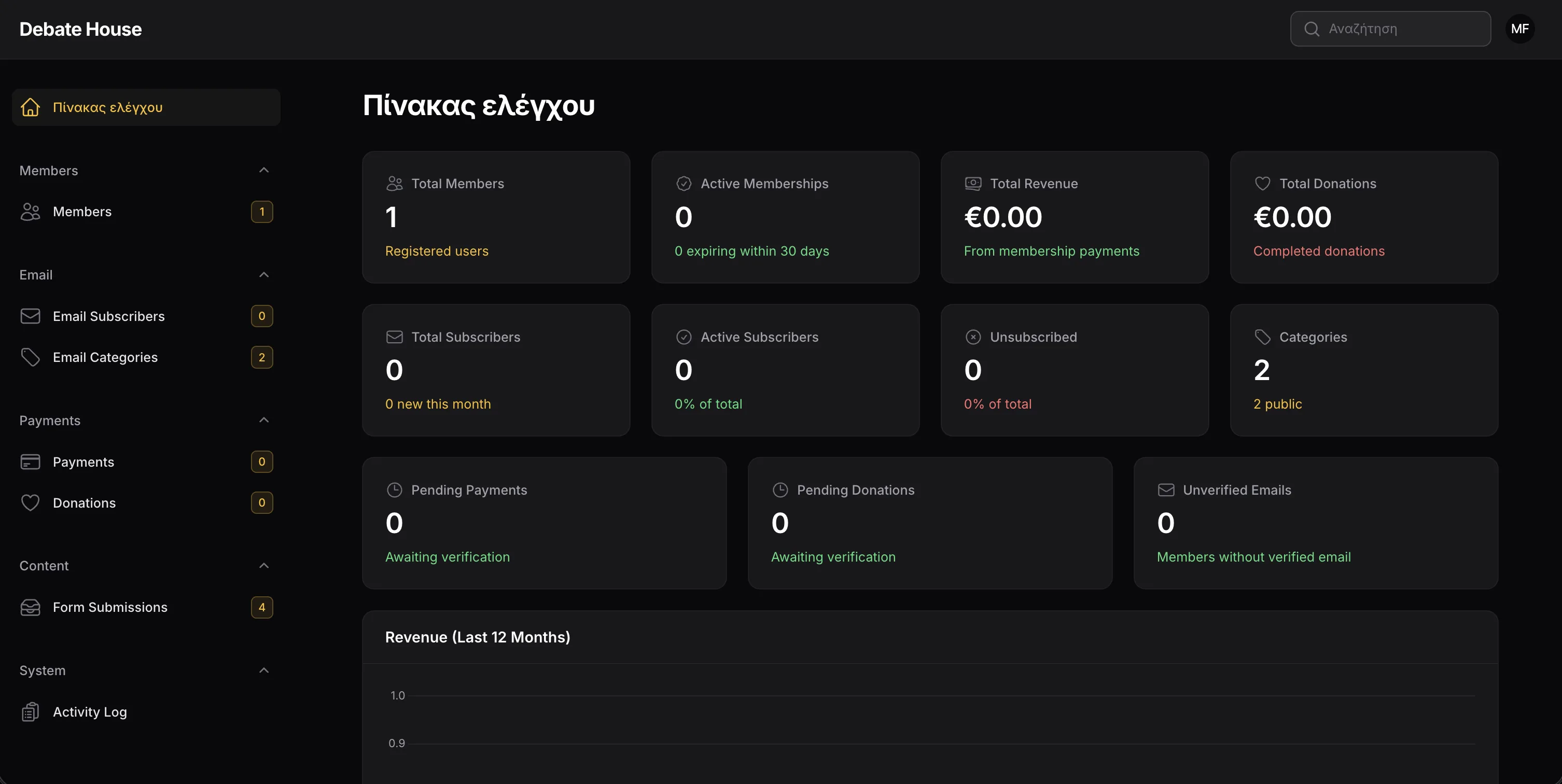Collapse the Content sidebar group
Viewport: 1562px width, 784px height.
point(264,566)
